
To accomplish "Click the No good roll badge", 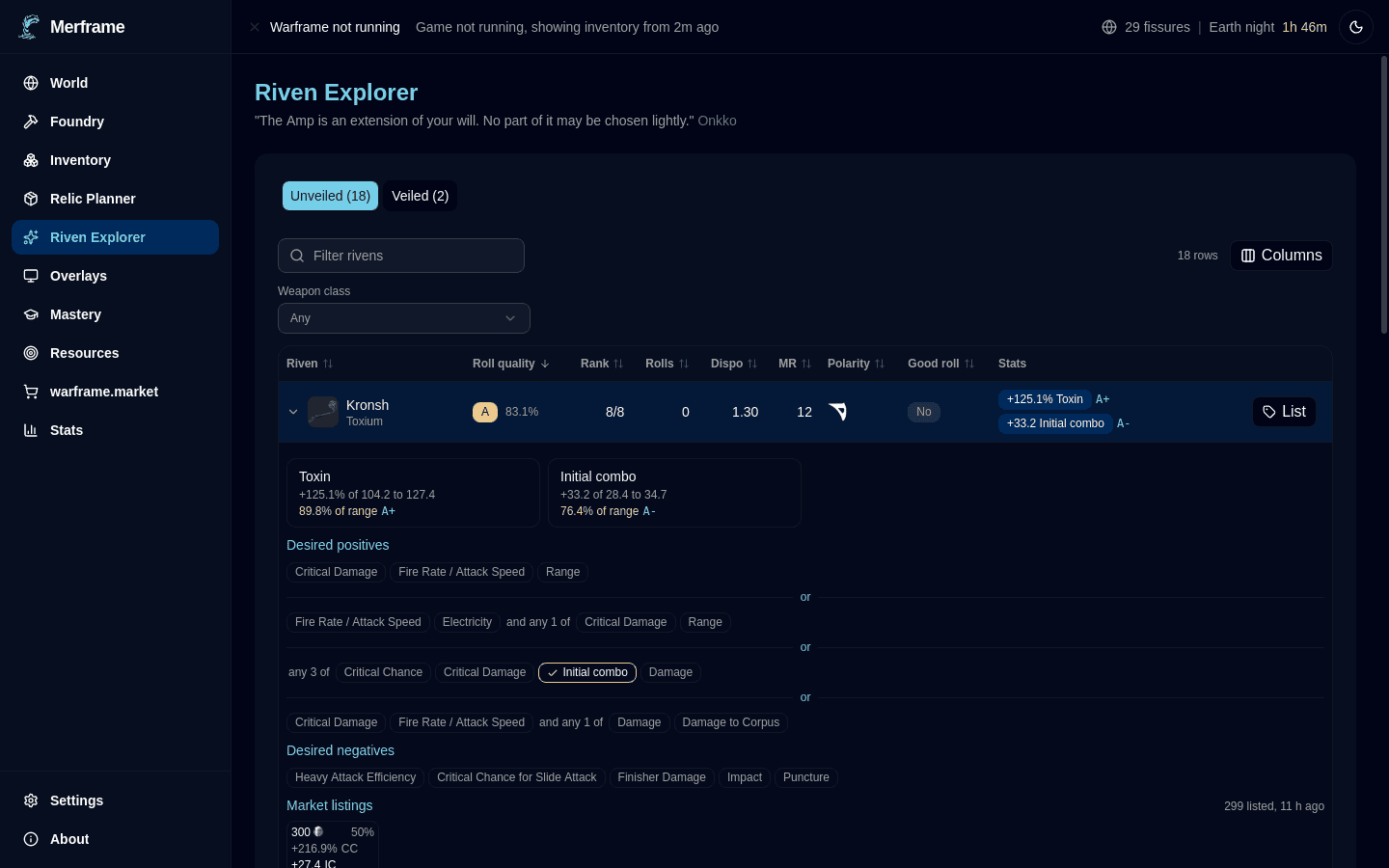I will click(x=924, y=412).
